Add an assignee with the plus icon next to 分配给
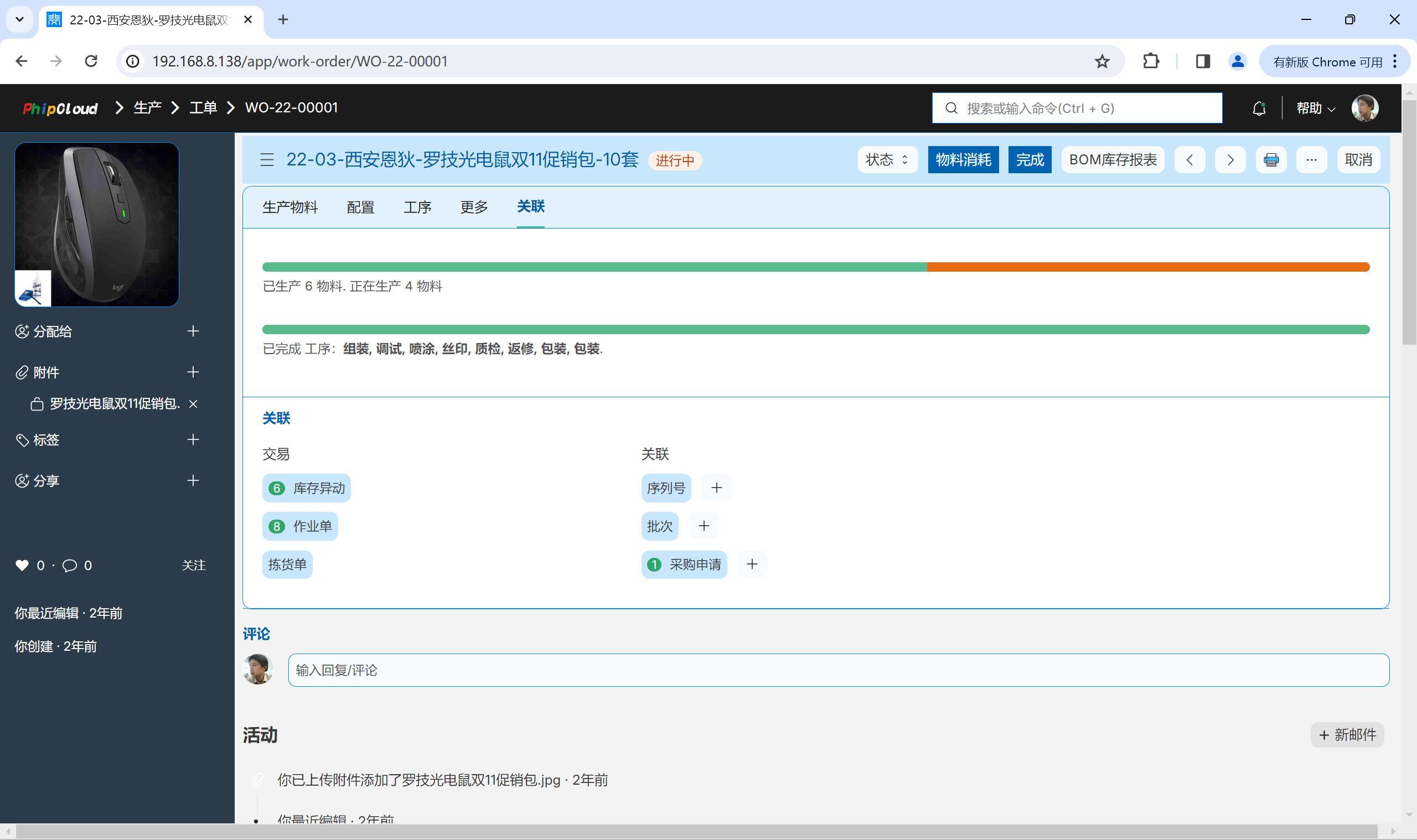The image size is (1417, 840). coord(193,331)
